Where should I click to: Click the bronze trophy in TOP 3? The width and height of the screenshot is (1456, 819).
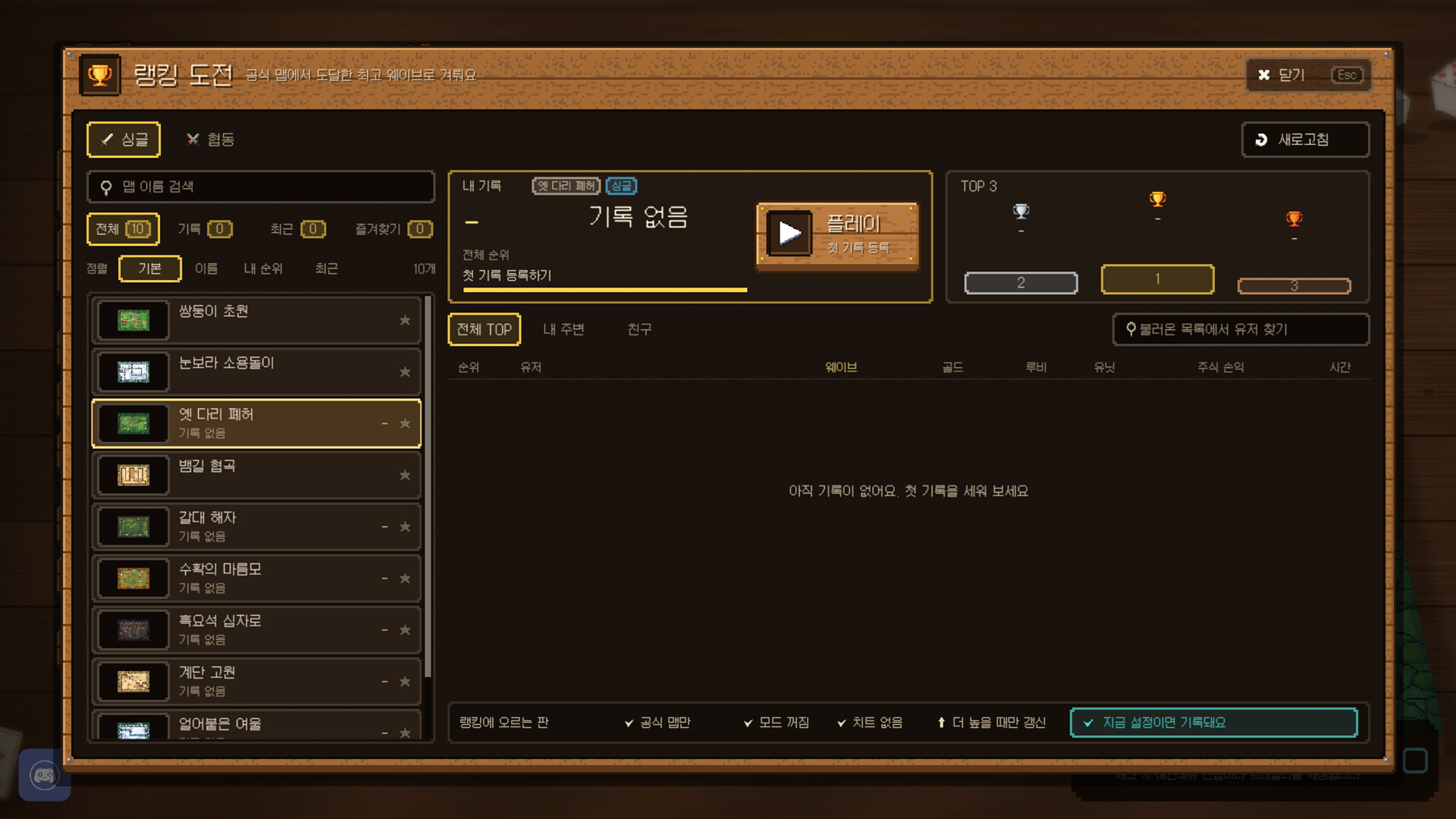pos(1294,218)
